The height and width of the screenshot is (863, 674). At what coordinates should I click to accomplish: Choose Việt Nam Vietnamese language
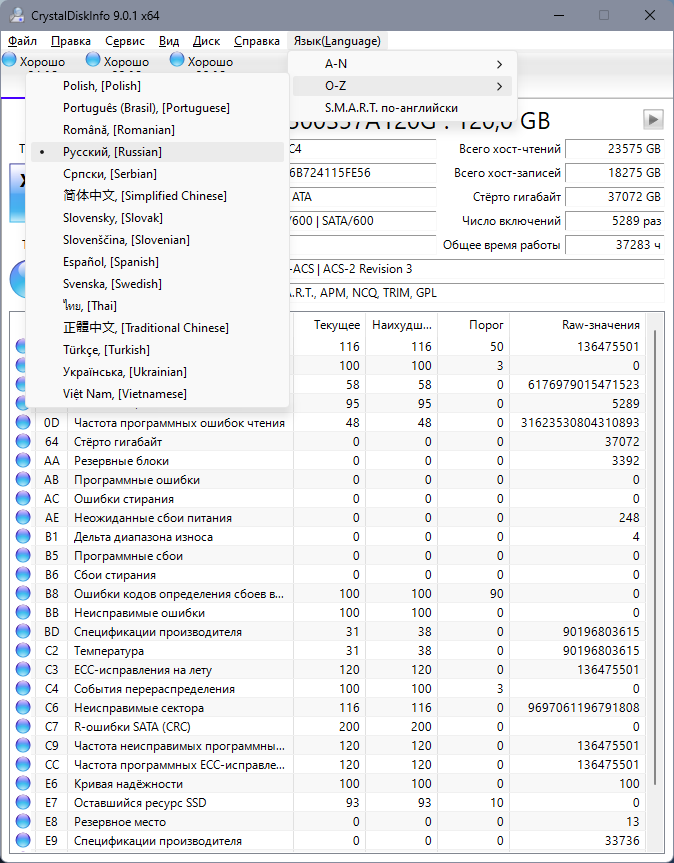click(x=157, y=394)
